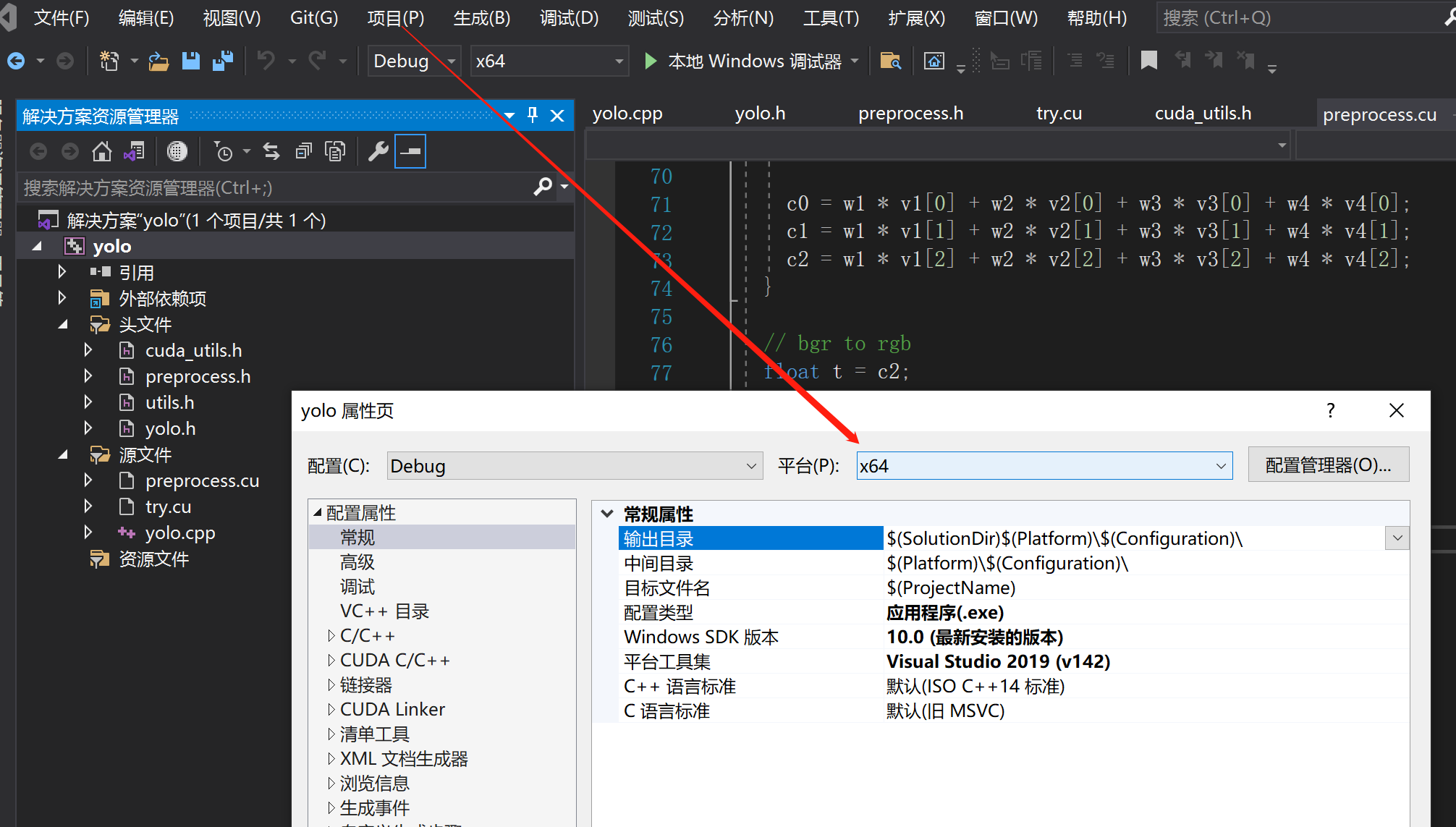Click the Open File folder icon
1456x827 pixels.
tap(158, 61)
